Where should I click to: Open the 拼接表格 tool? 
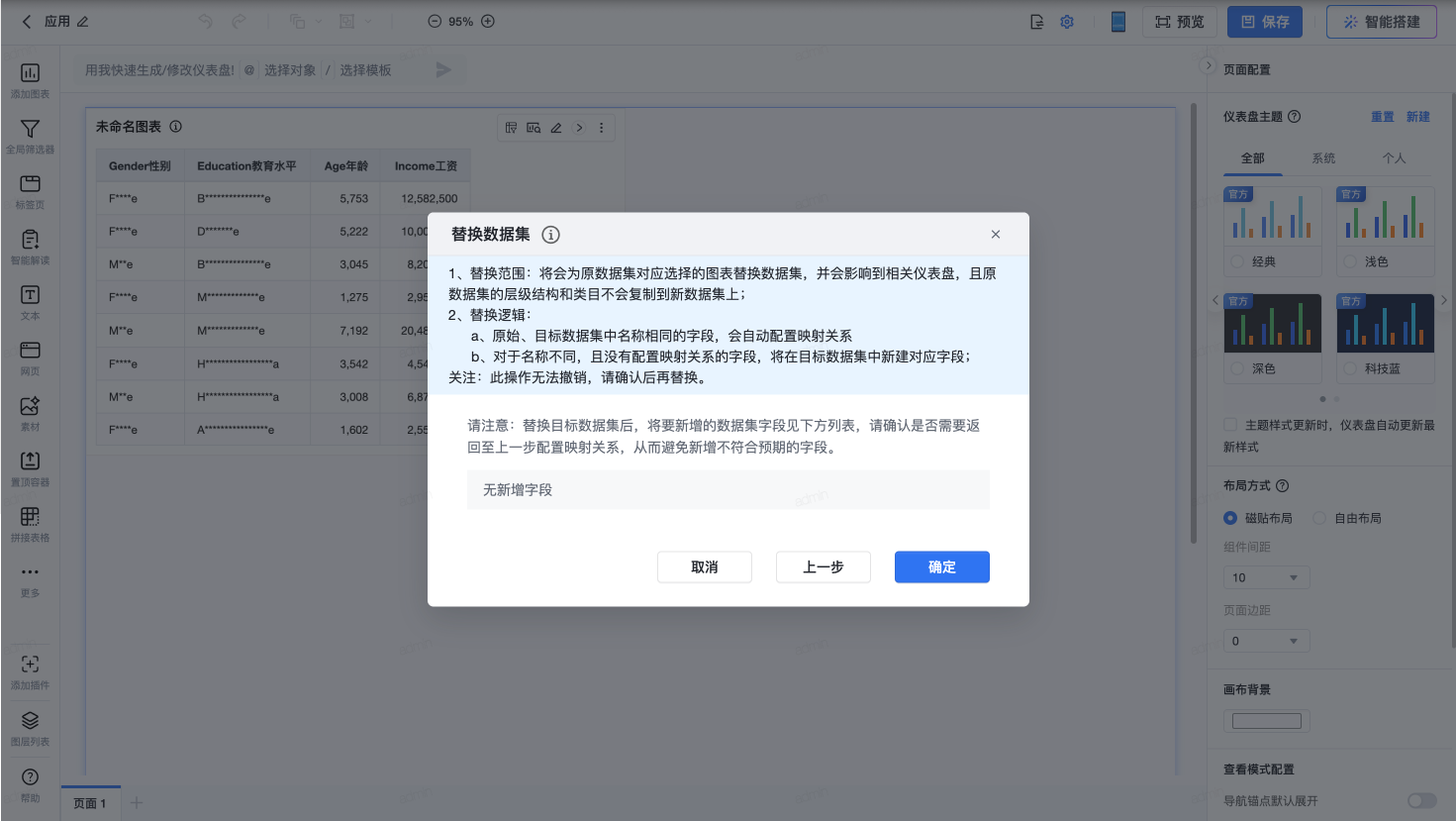(x=30, y=523)
